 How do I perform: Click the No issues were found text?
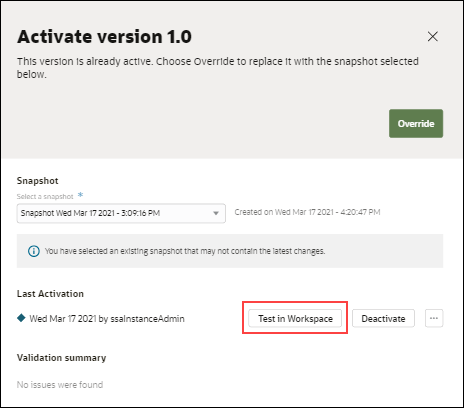point(60,385)
